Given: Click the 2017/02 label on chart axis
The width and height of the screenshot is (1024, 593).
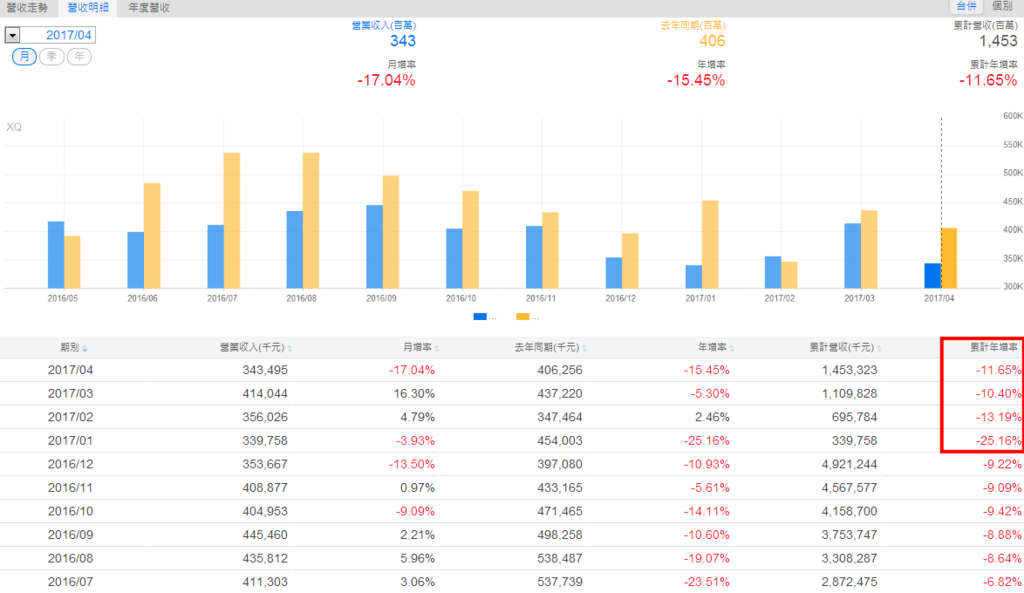Looking at the screenshot, I should coord(780,298).
